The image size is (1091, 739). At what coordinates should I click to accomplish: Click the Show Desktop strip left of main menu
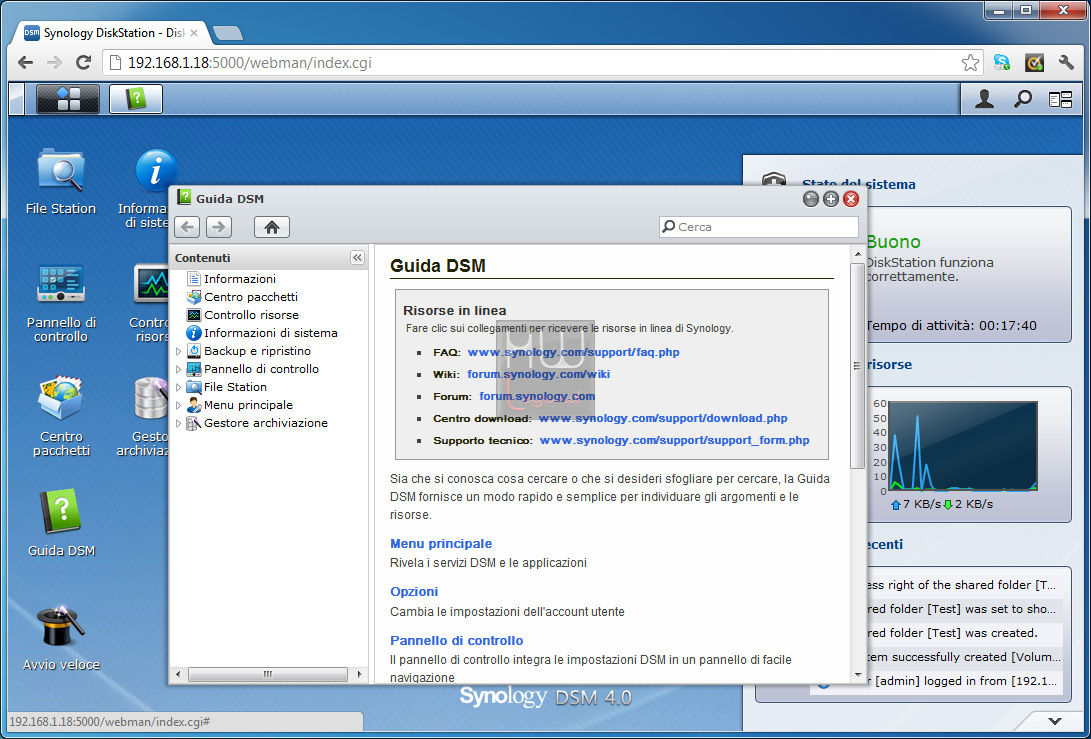[17, 99]
